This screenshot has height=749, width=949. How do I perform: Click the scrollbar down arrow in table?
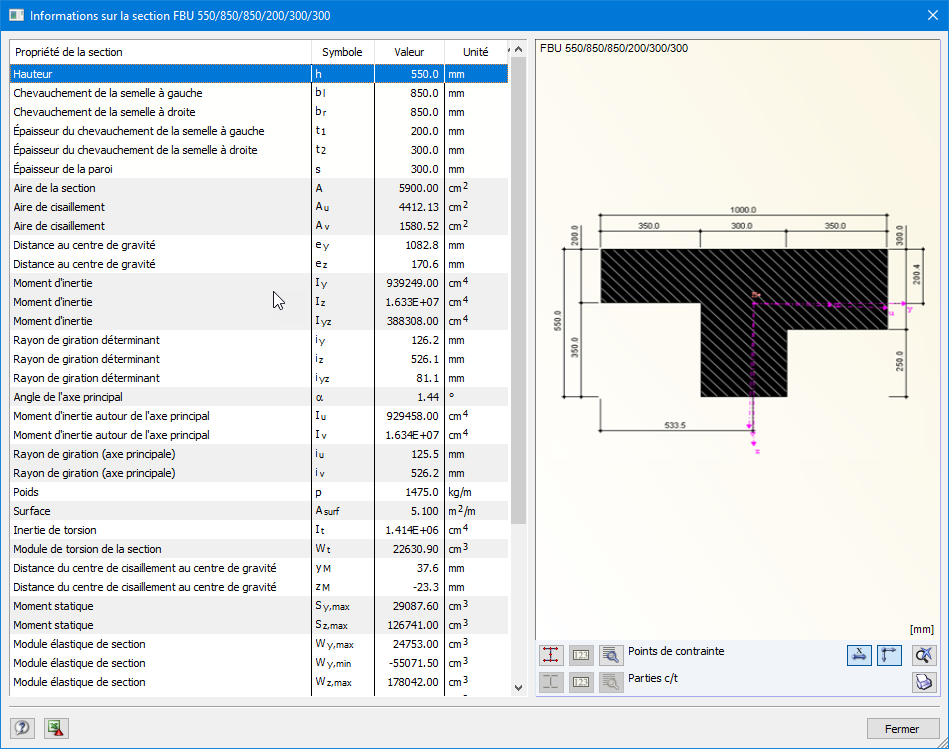point(517,687)
